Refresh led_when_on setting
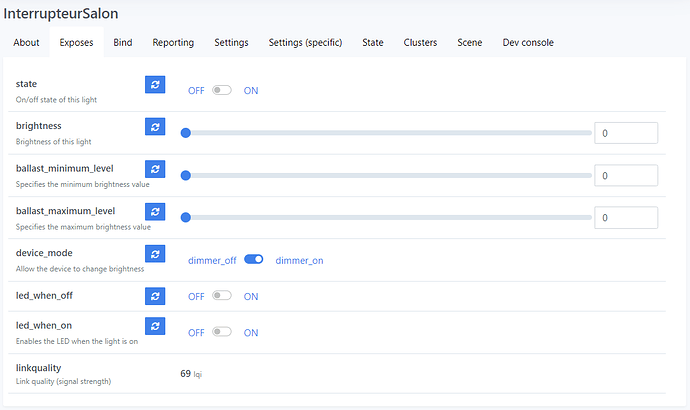 [155, 326]
